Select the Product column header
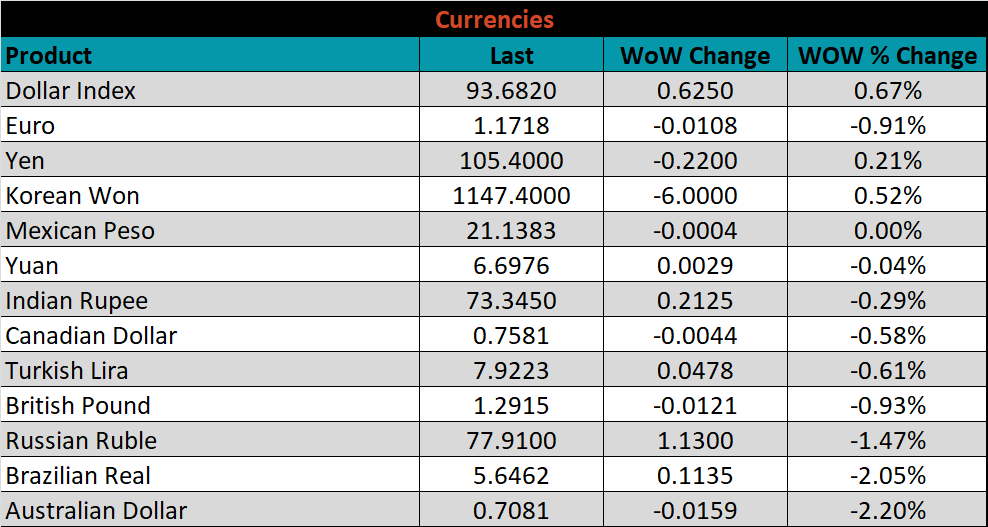Viewport: 988px width, 527px height. pyautogui.click(x=49, y=56)
